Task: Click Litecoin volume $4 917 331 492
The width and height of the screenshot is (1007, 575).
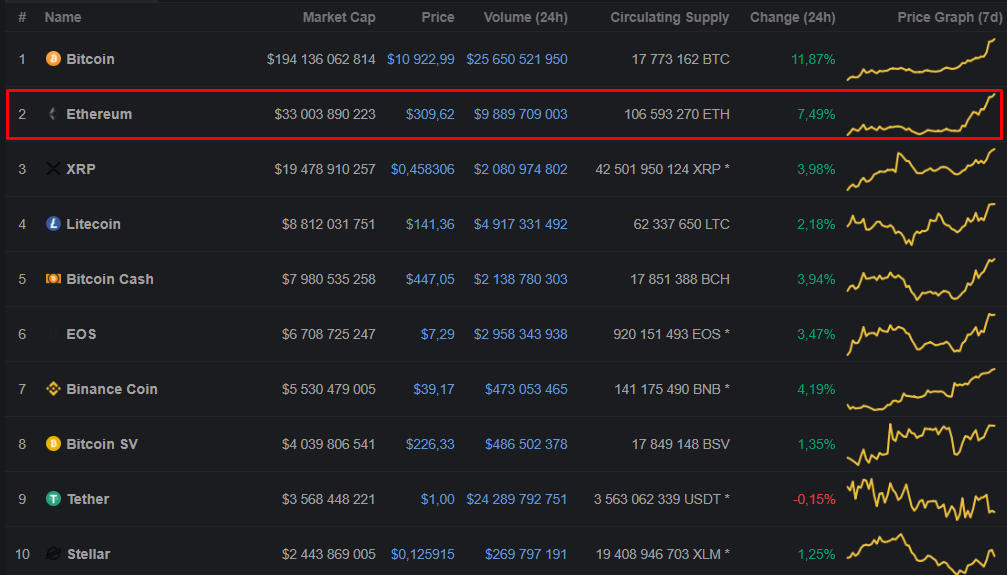Action: [521, 224]
